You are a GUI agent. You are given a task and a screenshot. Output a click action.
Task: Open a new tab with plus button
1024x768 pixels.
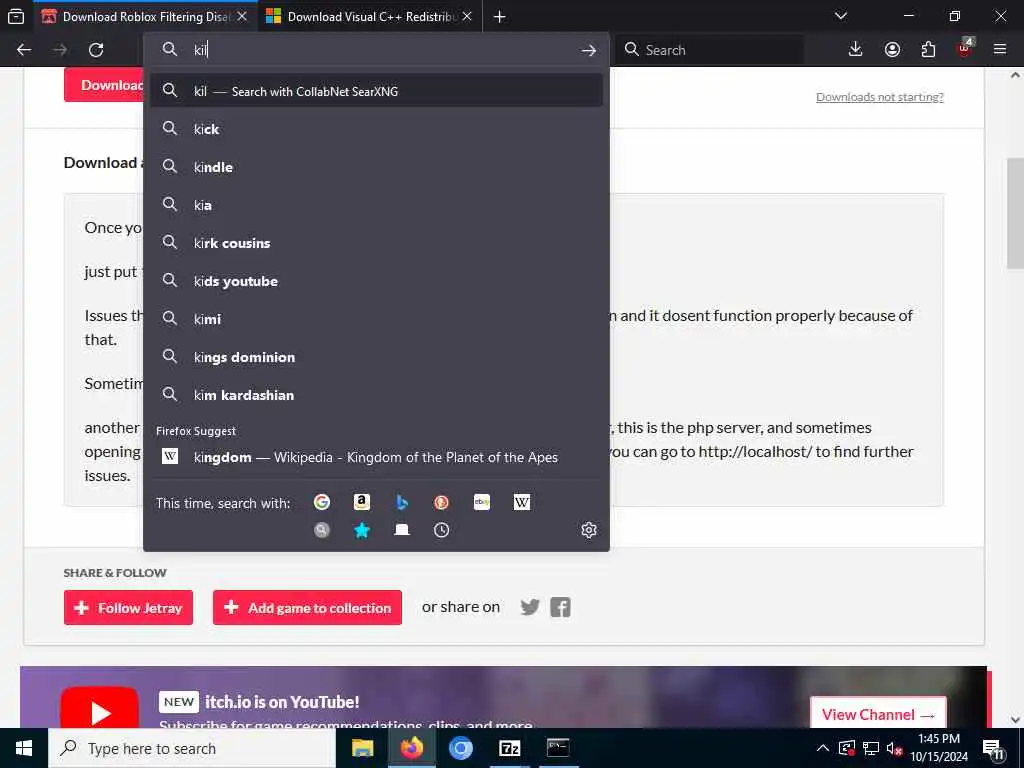pyautogui.click(x=500, y=16)
